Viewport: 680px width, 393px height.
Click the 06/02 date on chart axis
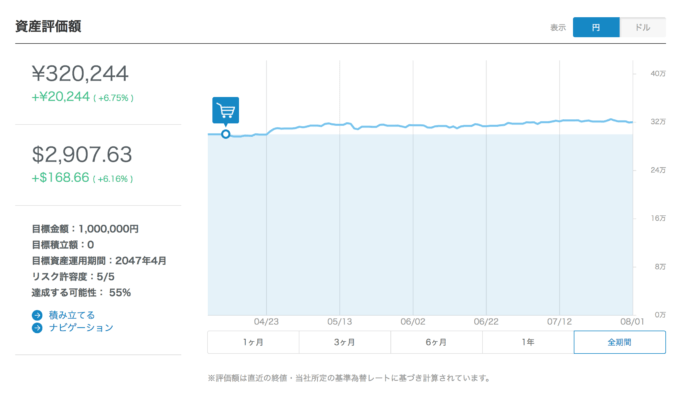click(413, 322)
